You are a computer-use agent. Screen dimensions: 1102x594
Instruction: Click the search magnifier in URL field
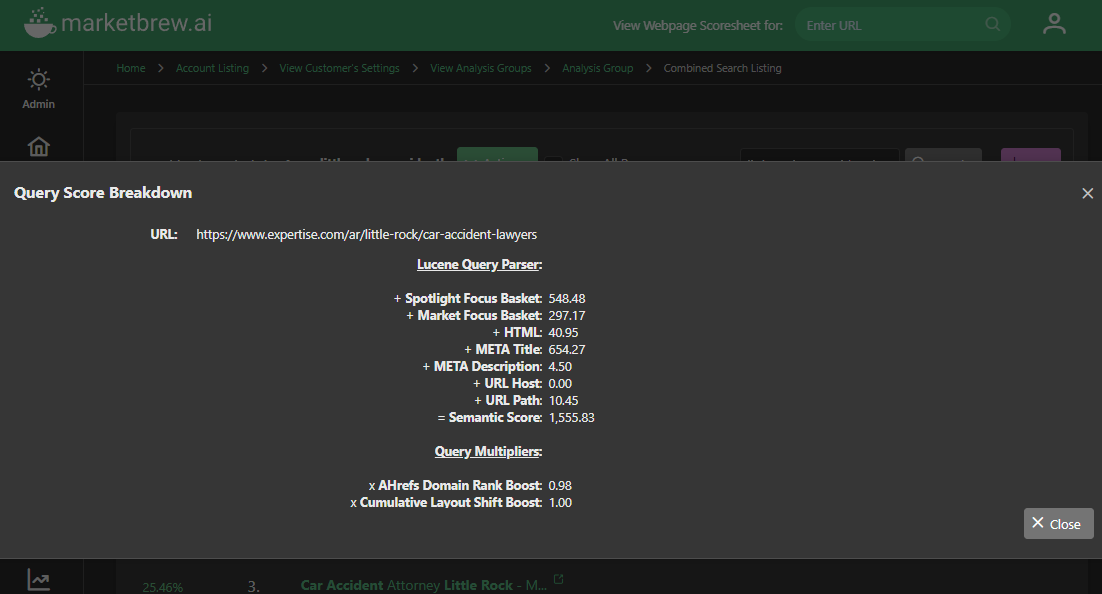coord(992,25)
